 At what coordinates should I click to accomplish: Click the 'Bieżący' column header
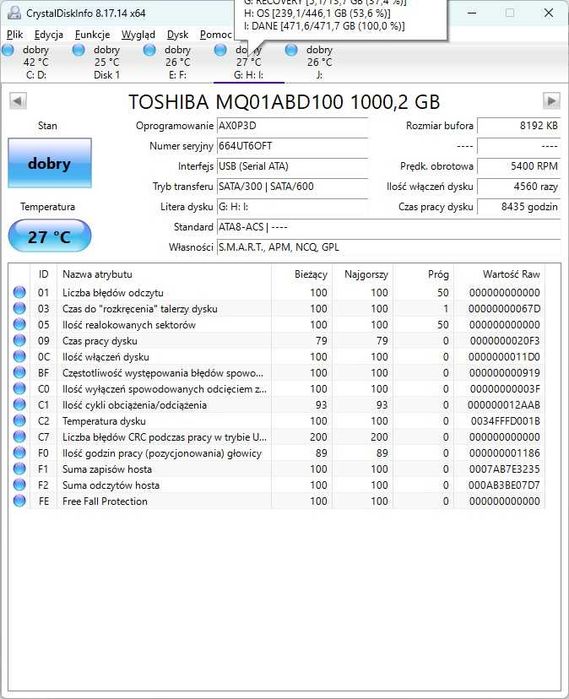(x=301, y=274)
